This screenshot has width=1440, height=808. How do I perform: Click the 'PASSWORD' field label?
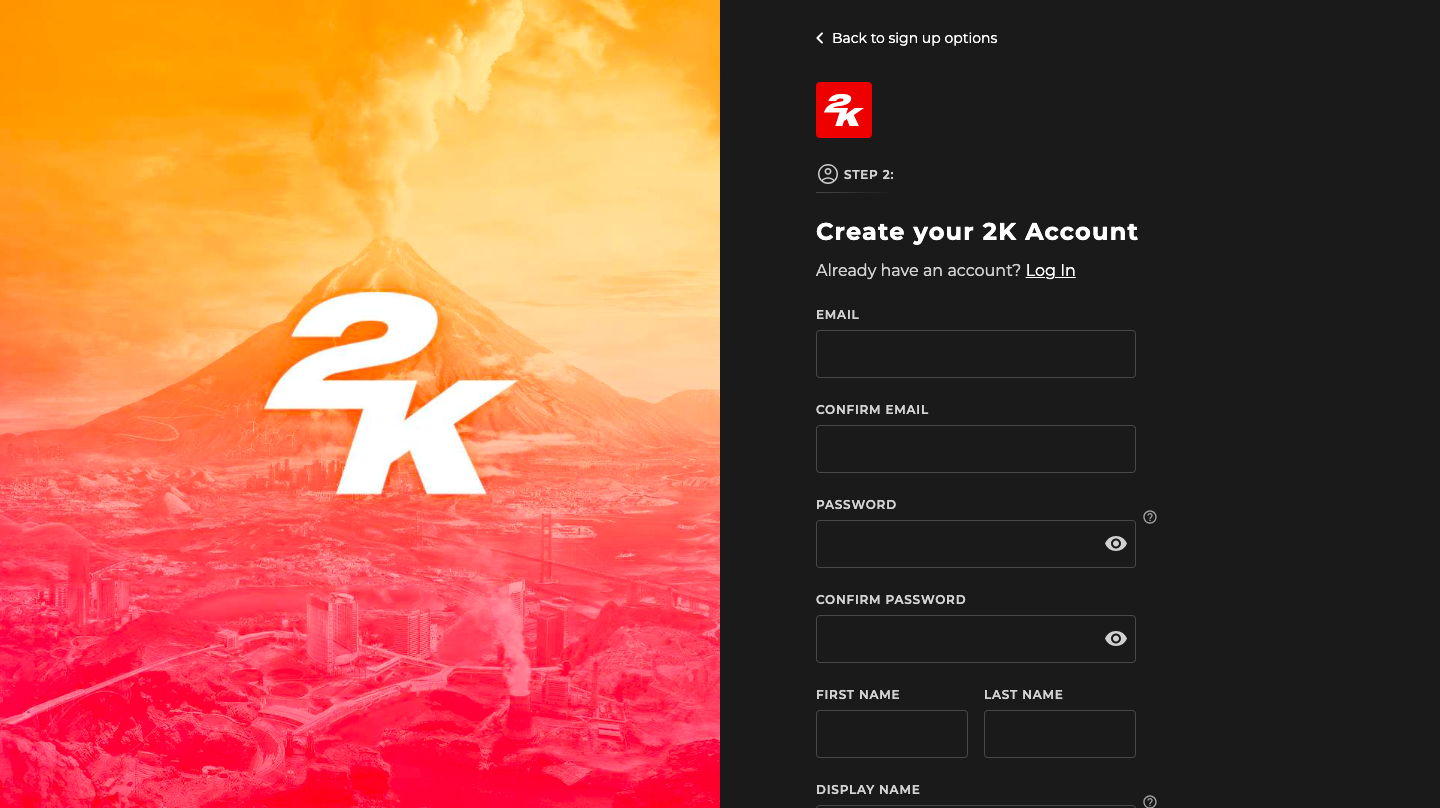point(856,505)
